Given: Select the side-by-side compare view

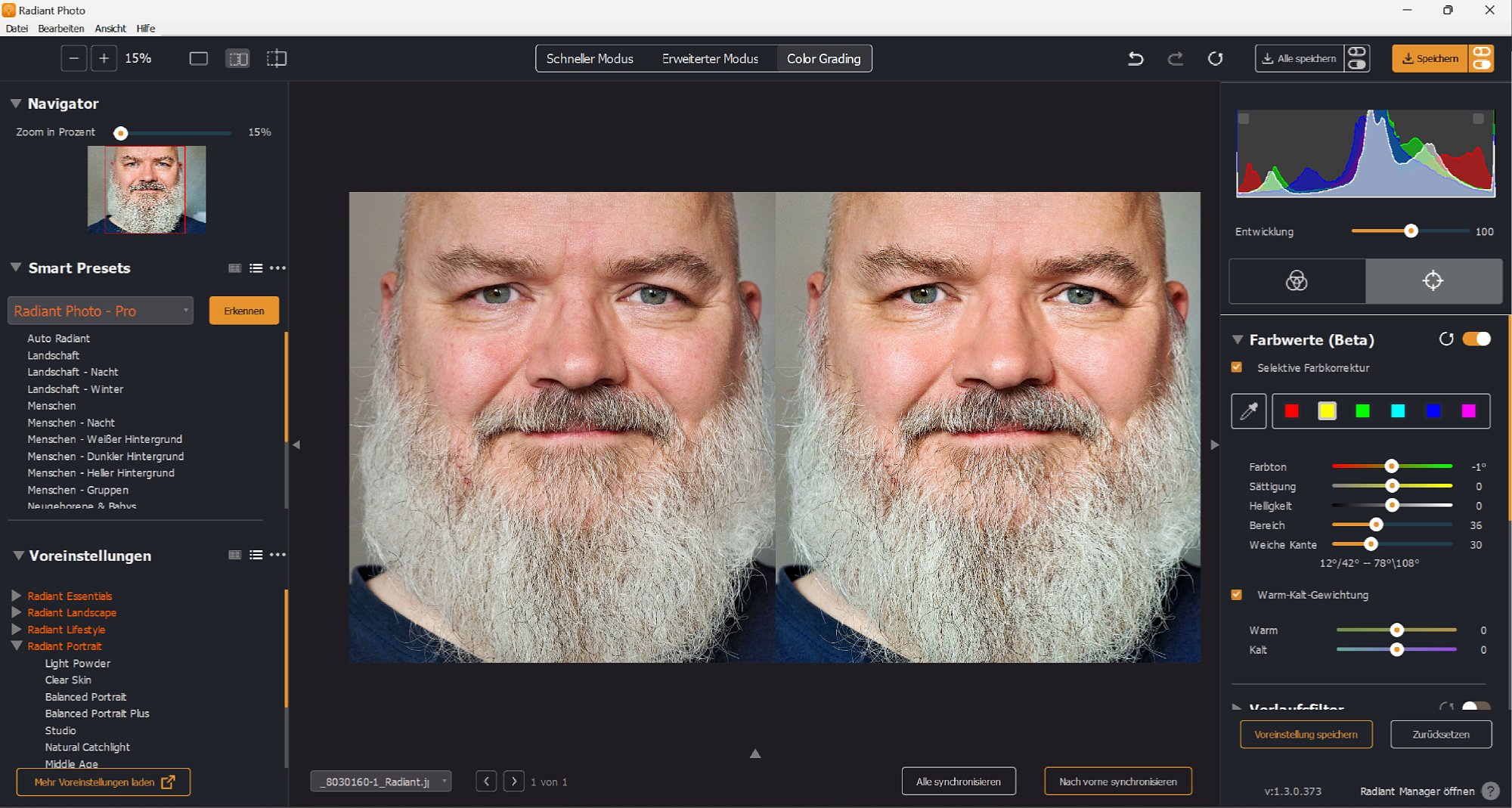Looking at the screenshot, I should click(237, 58).
